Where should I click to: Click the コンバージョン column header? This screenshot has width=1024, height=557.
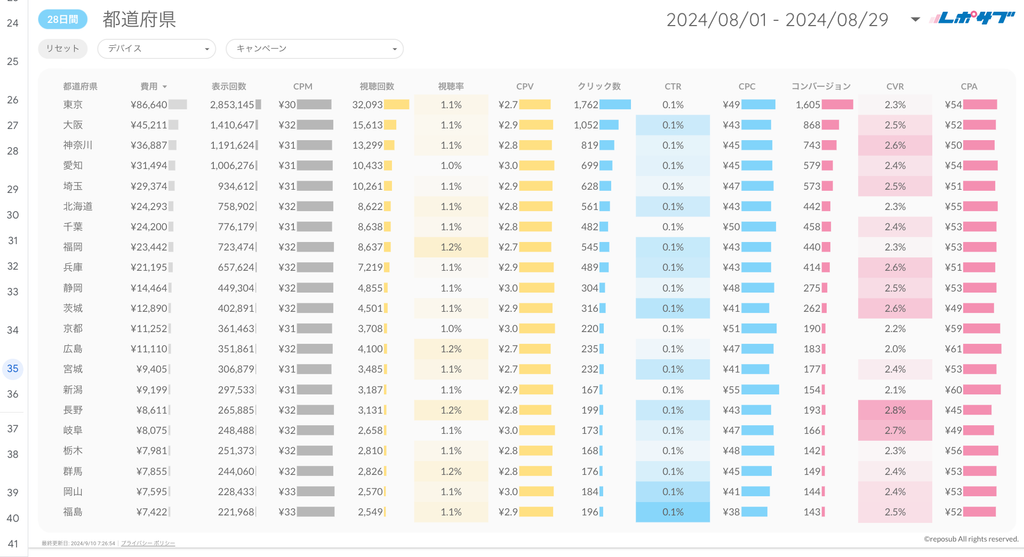(x=821, y=87)
